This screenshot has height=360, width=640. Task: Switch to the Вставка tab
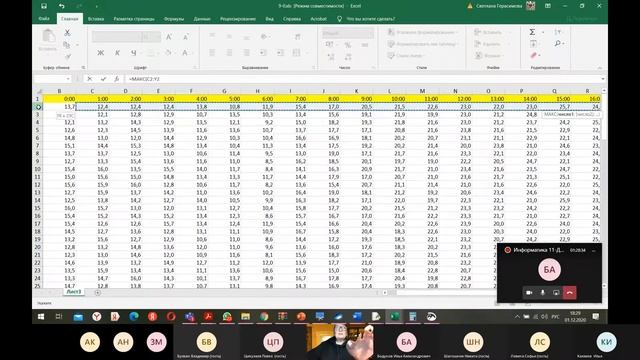click(x=96, y=19)
